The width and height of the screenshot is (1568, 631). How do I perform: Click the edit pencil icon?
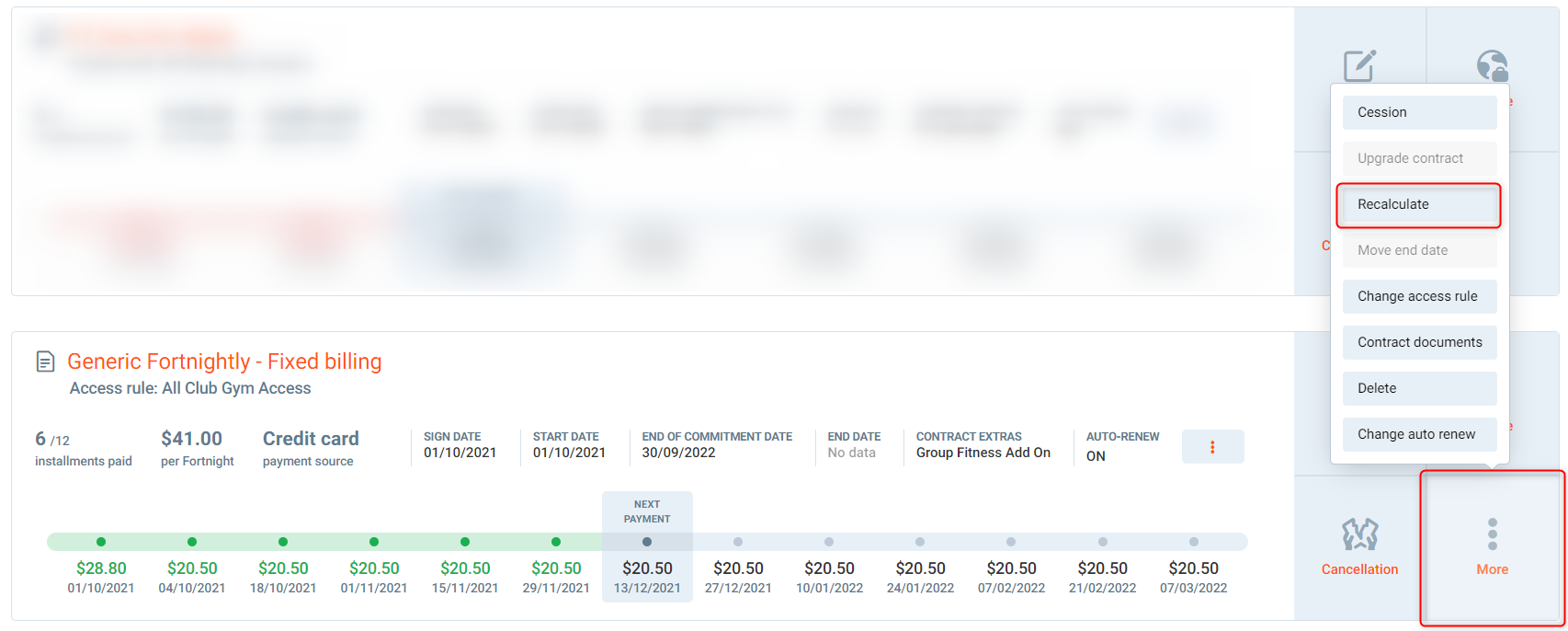(x=1359, y=66)
